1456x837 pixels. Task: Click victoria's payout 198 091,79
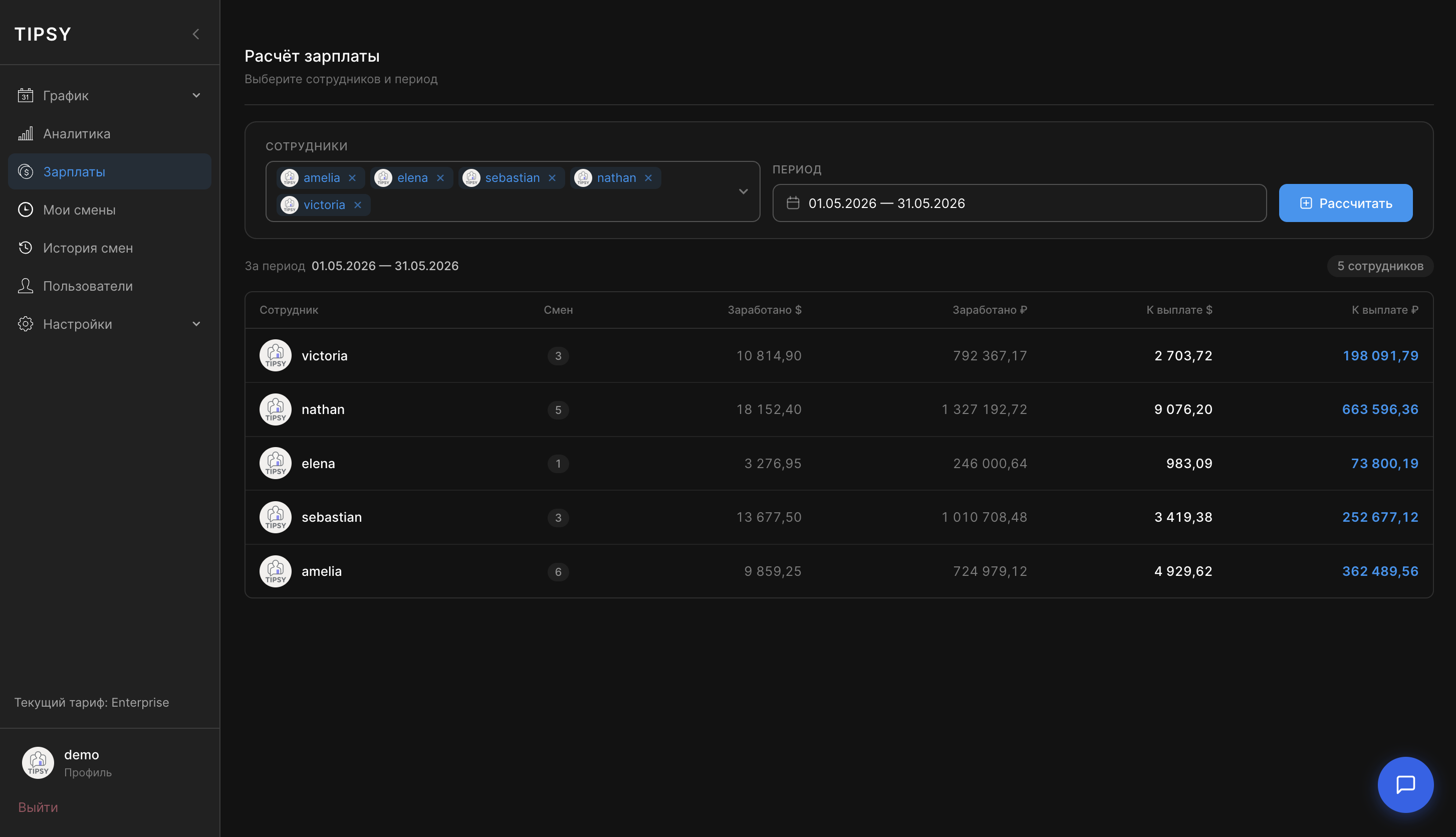coord(1380,356)
